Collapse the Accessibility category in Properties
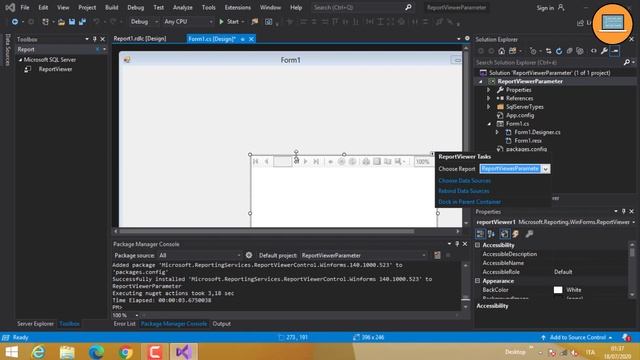Viewport: 640px width, 360px height. pyautogui.click(x=478, y=245)
